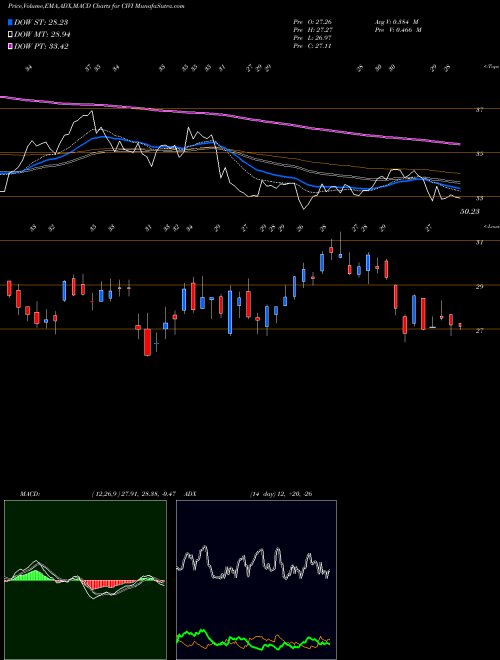This screenshot has height=660, width=500.
Task: Click the '<Lows' label at right edge
Action: point(491,226)
